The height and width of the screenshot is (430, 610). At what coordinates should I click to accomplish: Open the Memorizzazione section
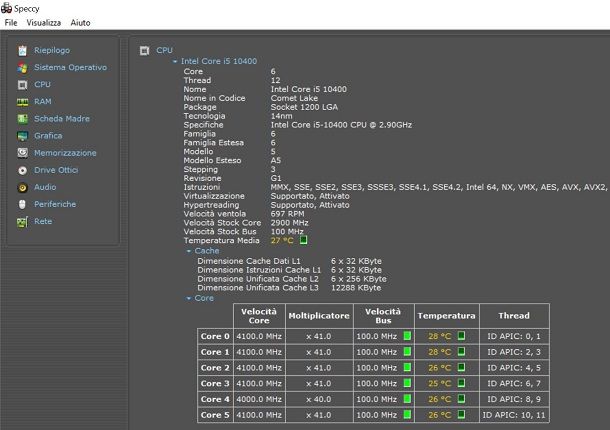pyautogui.click(x=65, y=153)
